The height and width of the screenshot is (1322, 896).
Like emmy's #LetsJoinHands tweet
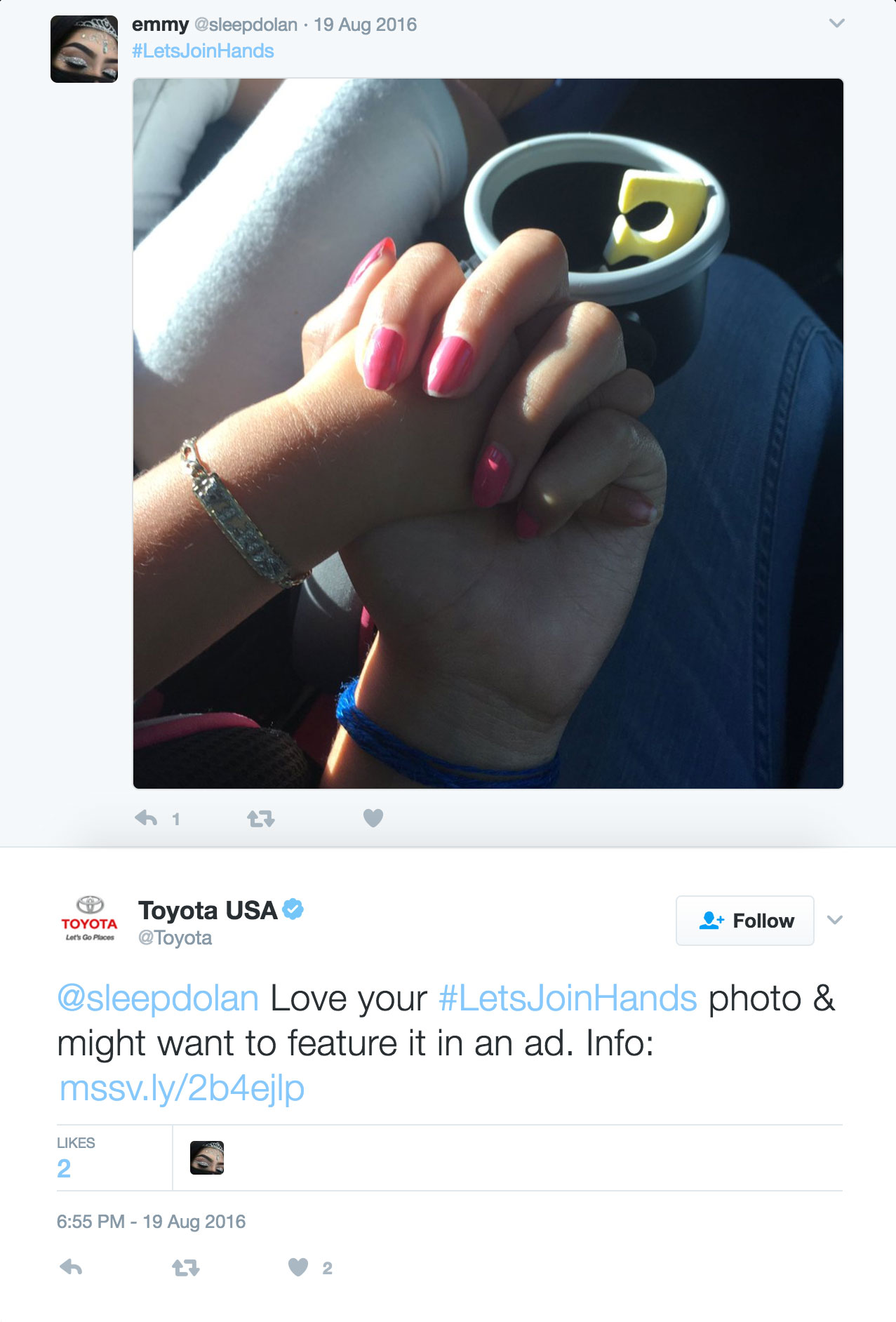(x=373, y=818)
